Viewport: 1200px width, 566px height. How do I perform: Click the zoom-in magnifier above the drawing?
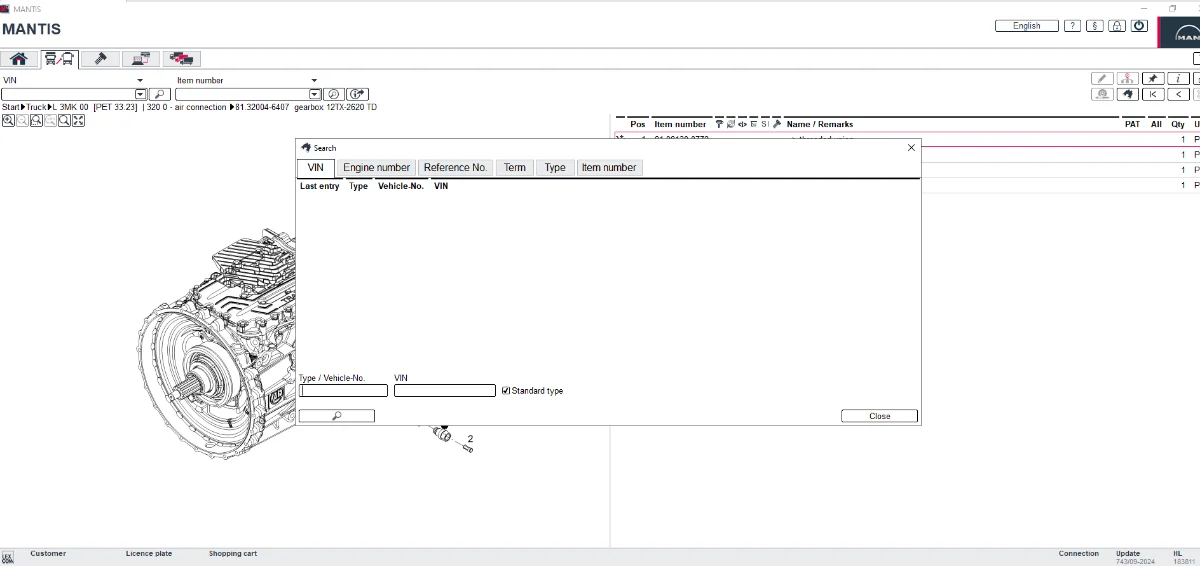pos(8,121)
